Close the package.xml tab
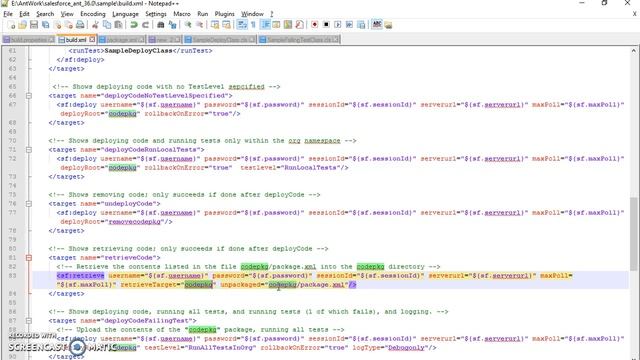This screenshot has width=640, height=360. 142,40
